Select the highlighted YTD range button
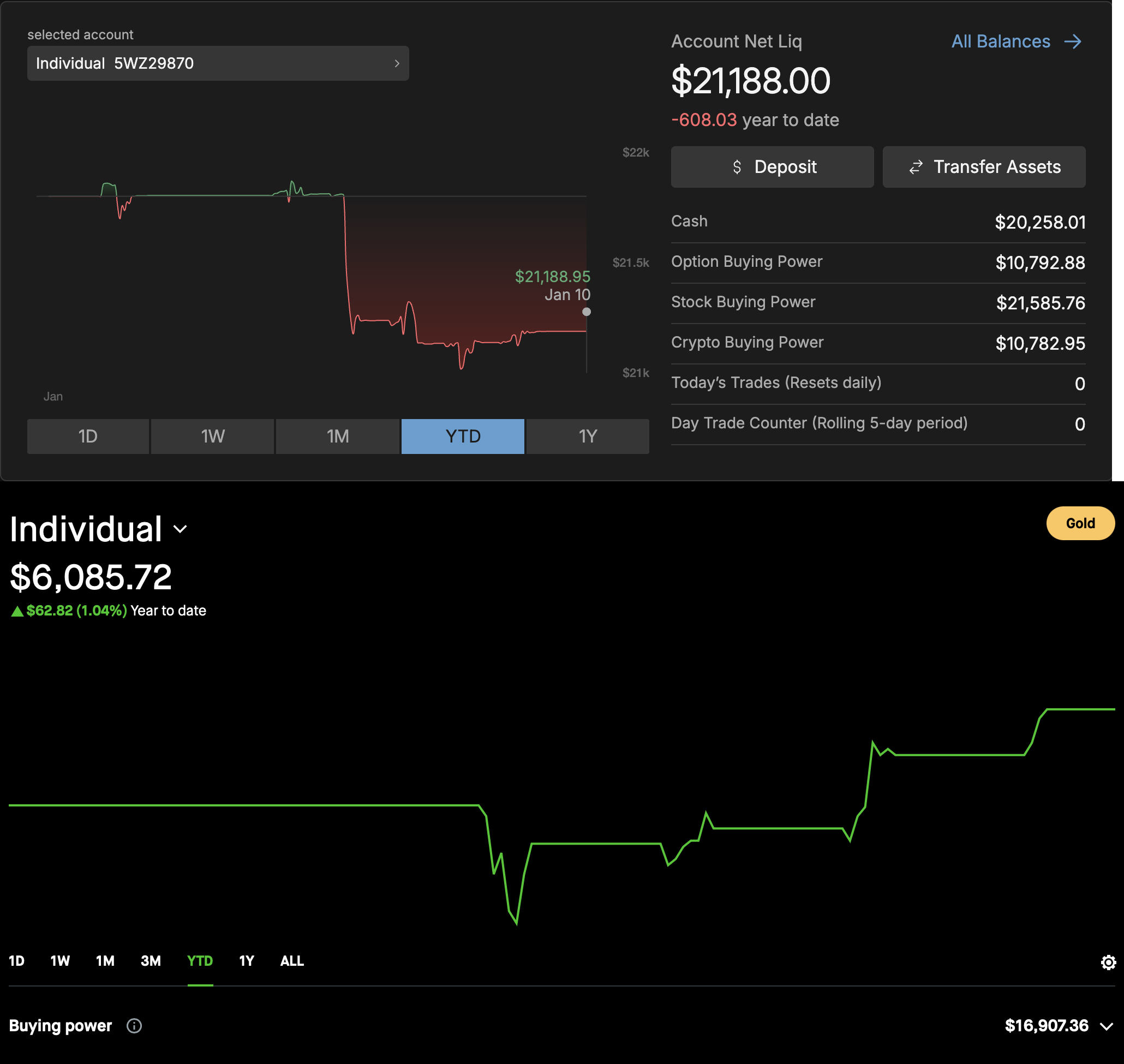The height and width of the screenshot is (1064, 1124). point(463,436)
